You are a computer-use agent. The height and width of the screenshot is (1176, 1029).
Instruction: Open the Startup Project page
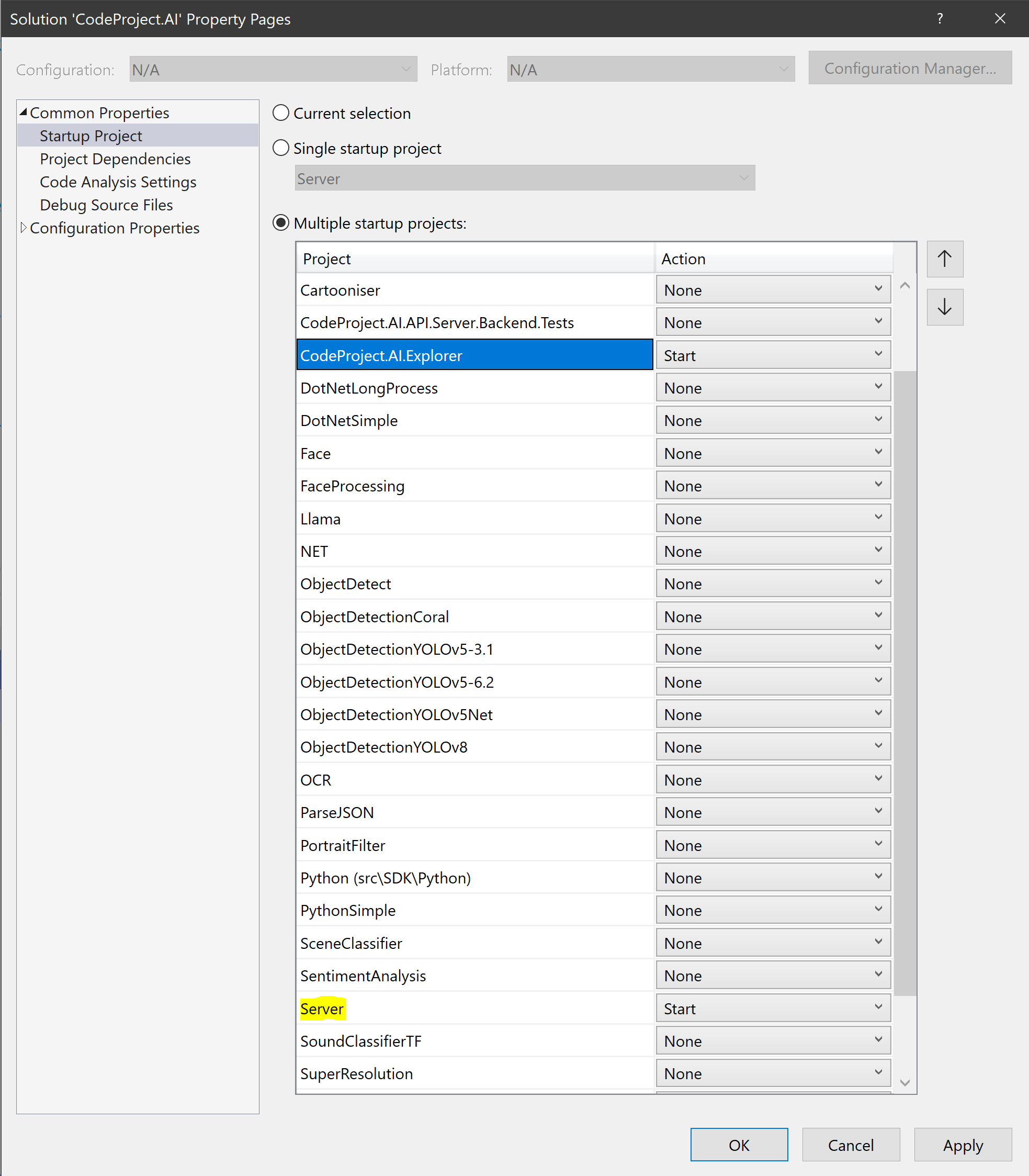pyautogui.click(x=91, y=136)
